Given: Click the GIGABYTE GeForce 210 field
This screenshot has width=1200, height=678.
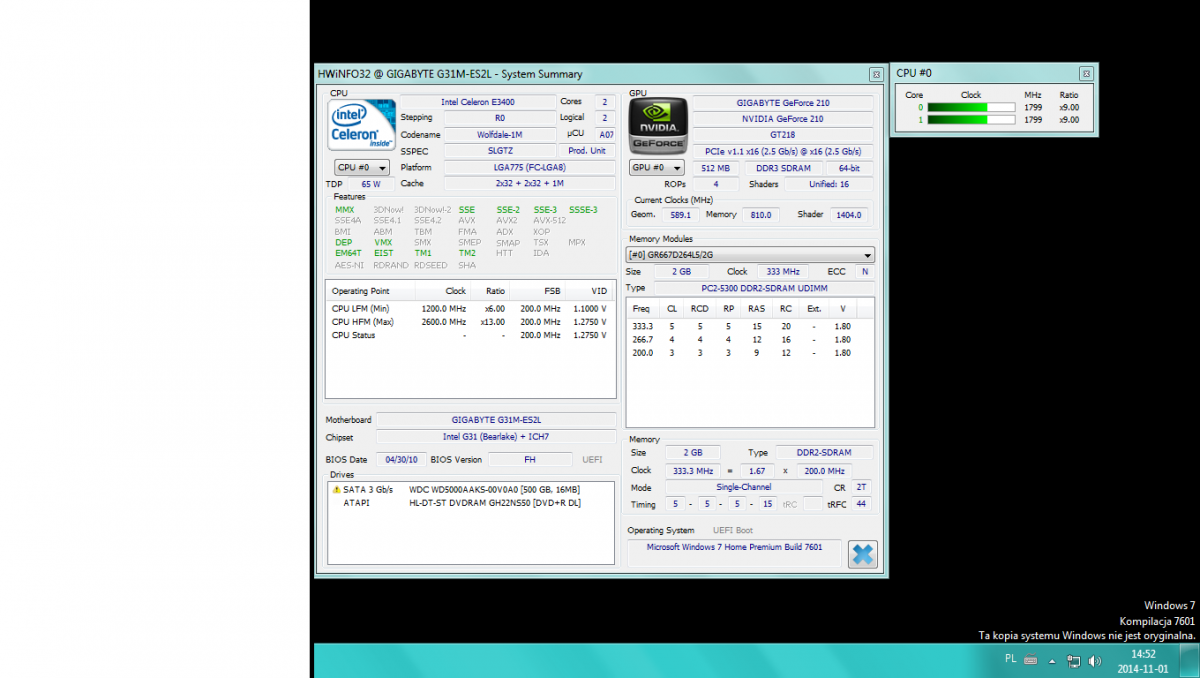Looking at the screenshot, I should 783,103.
